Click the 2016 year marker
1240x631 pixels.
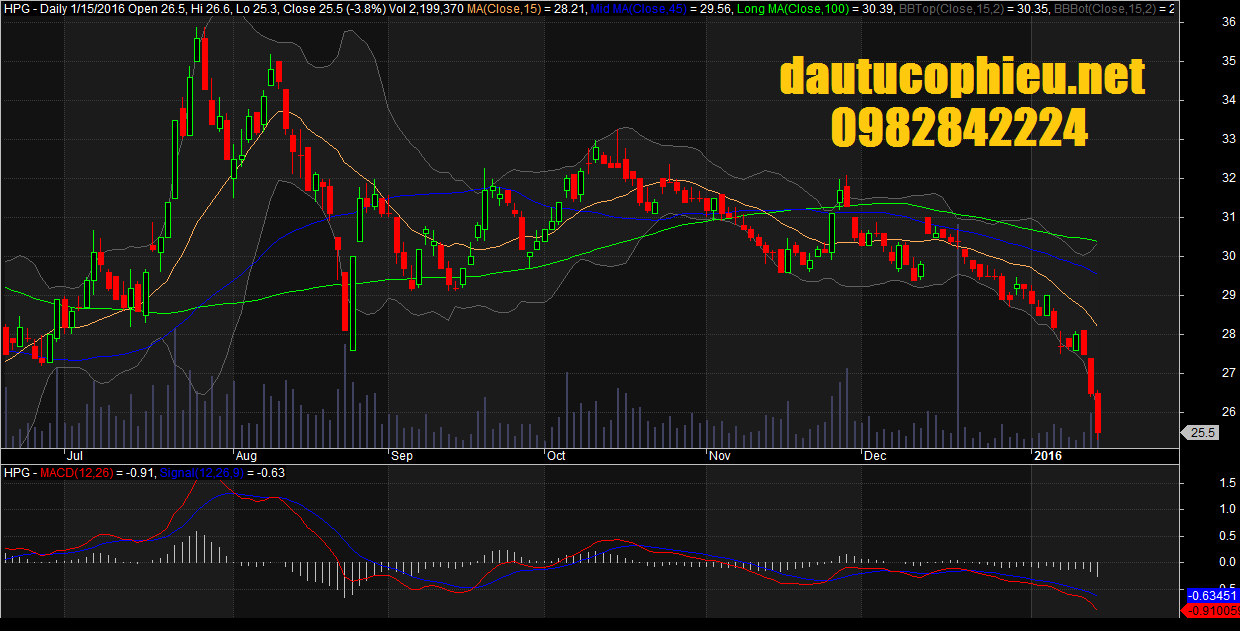pyautogui.click(x=1047, y=456)
